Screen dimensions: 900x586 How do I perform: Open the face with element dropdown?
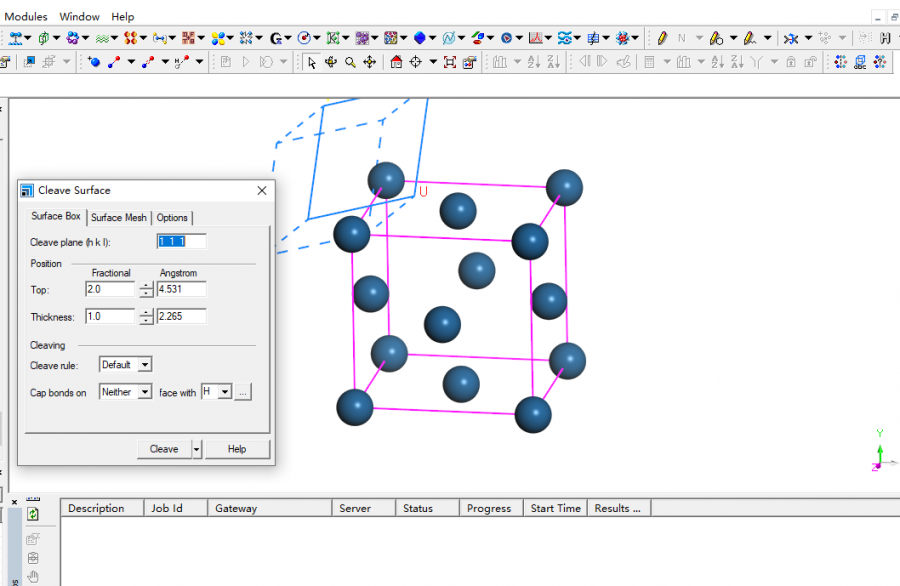pos(224,392)
